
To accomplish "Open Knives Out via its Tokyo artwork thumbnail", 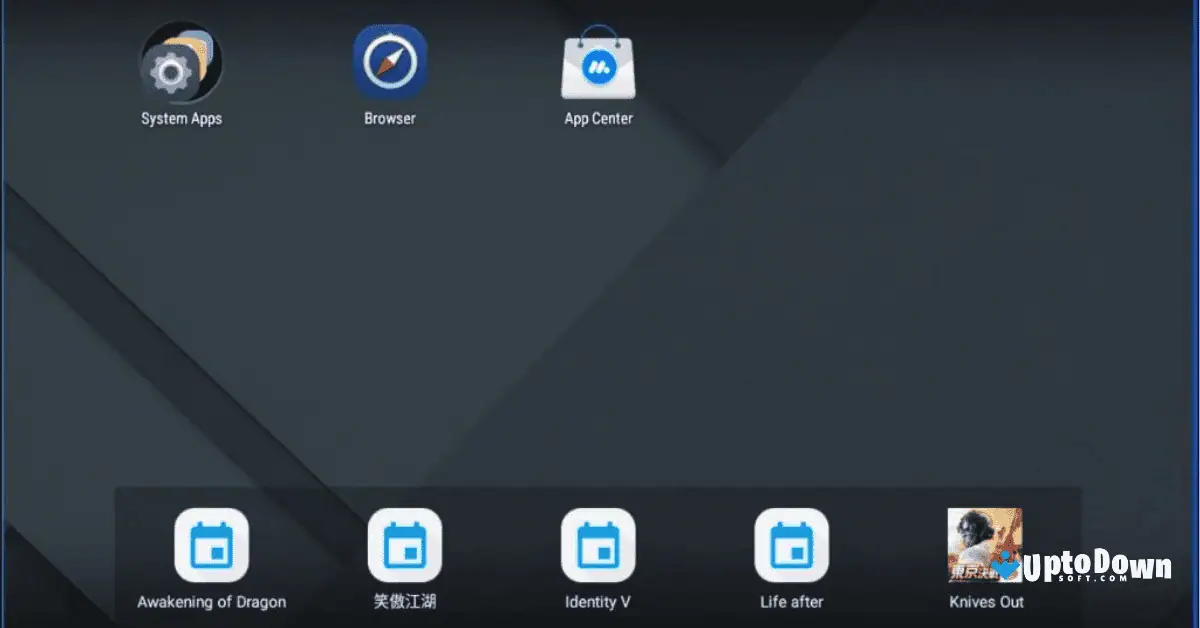I will pyautogui.click(x=984, y=545).
